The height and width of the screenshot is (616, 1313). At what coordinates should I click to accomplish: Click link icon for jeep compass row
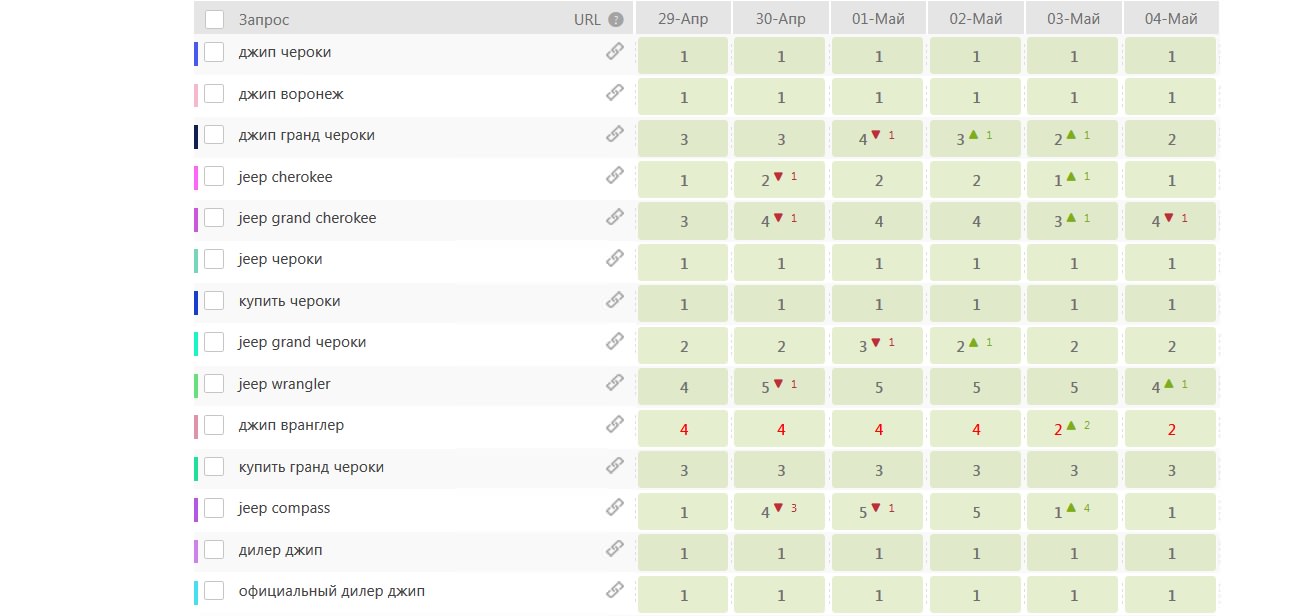615,506
